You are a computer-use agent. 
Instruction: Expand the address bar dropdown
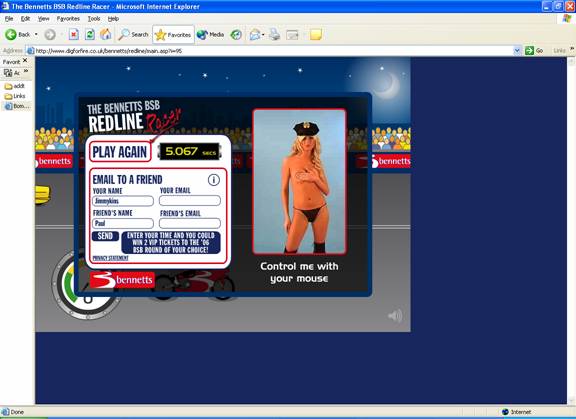(517, 51)
